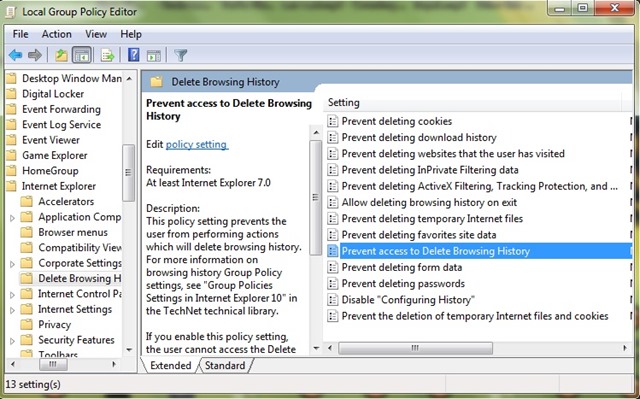This screenshot has height=399, width=640.
Task: Select Delete Browsing H tree item
Action: (x=80, y=279)
